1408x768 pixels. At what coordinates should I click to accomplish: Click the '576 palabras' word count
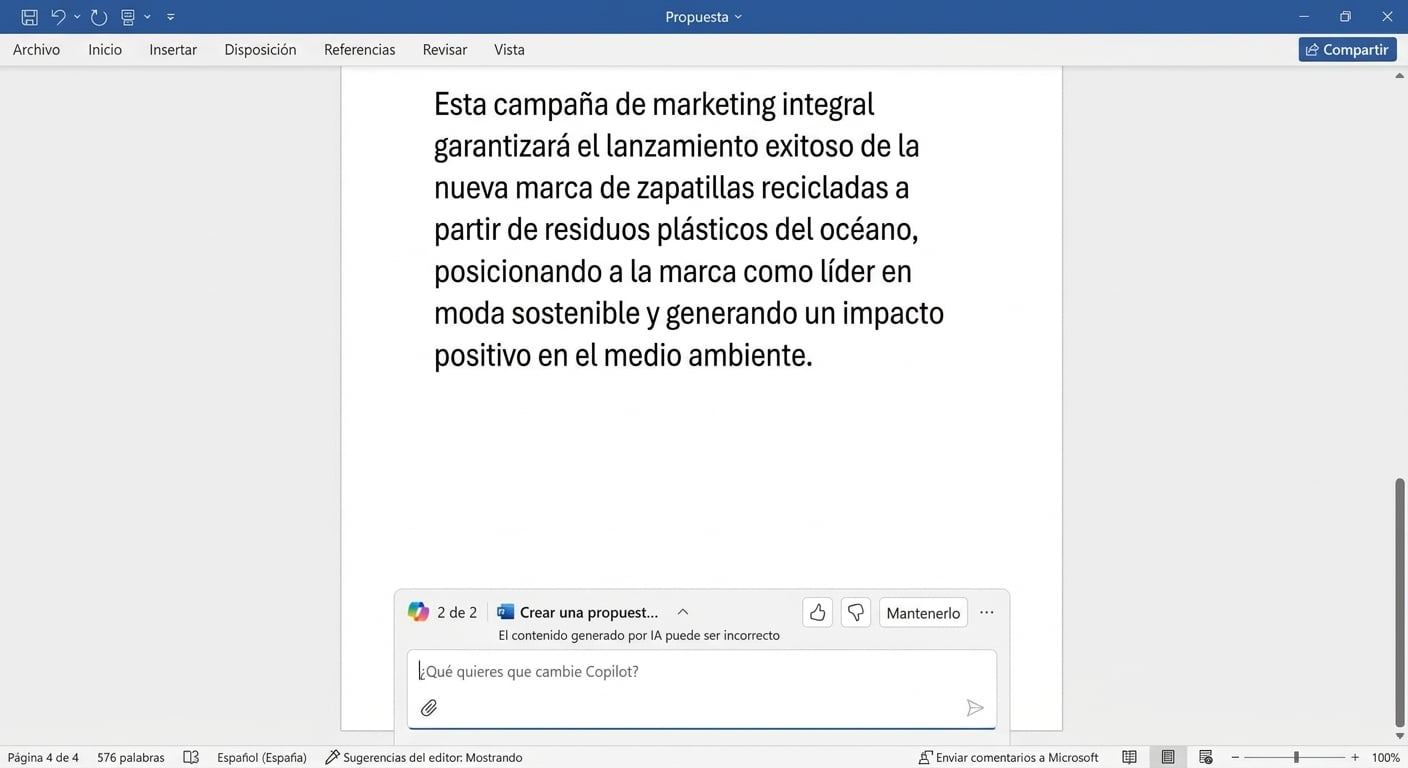pyautogui.click(x=131, y=758)
